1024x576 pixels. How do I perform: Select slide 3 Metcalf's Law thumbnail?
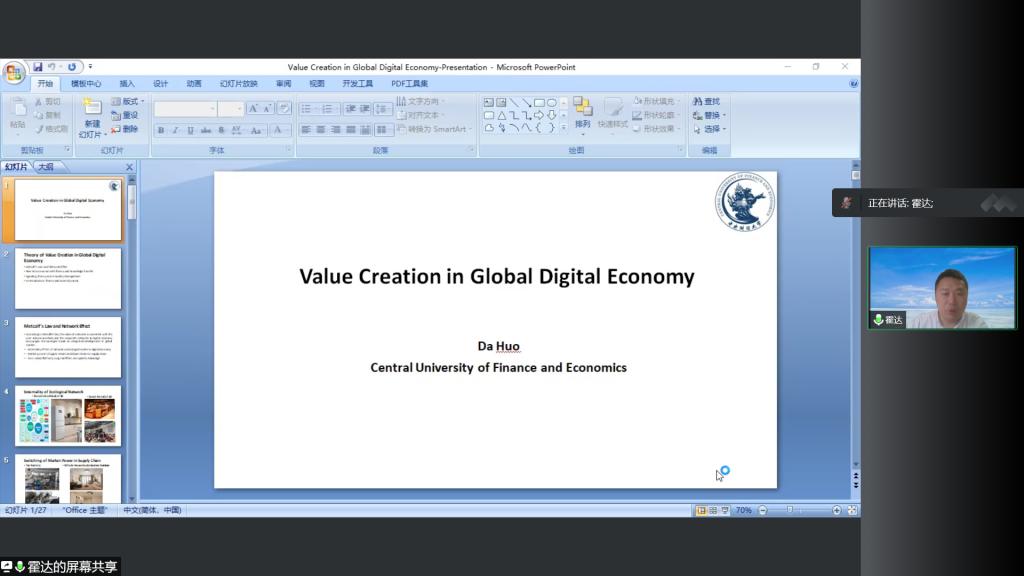67,347
